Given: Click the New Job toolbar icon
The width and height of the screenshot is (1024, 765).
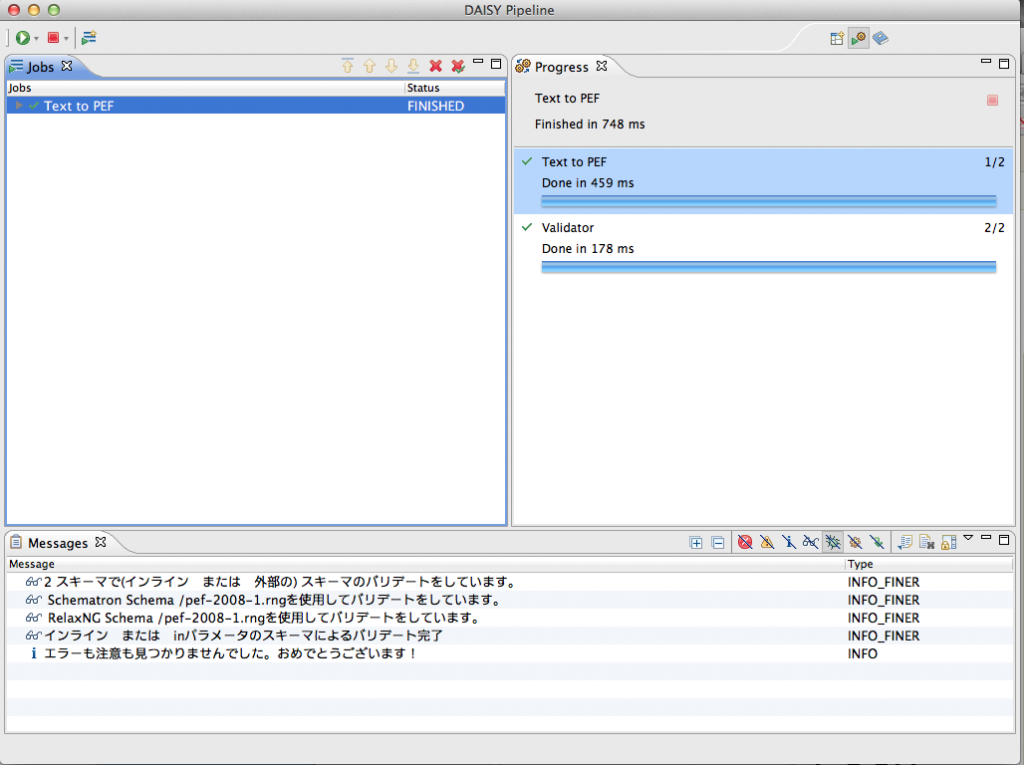Looking at the screenshot, I should pyautogui.click(x=89, y=38).
